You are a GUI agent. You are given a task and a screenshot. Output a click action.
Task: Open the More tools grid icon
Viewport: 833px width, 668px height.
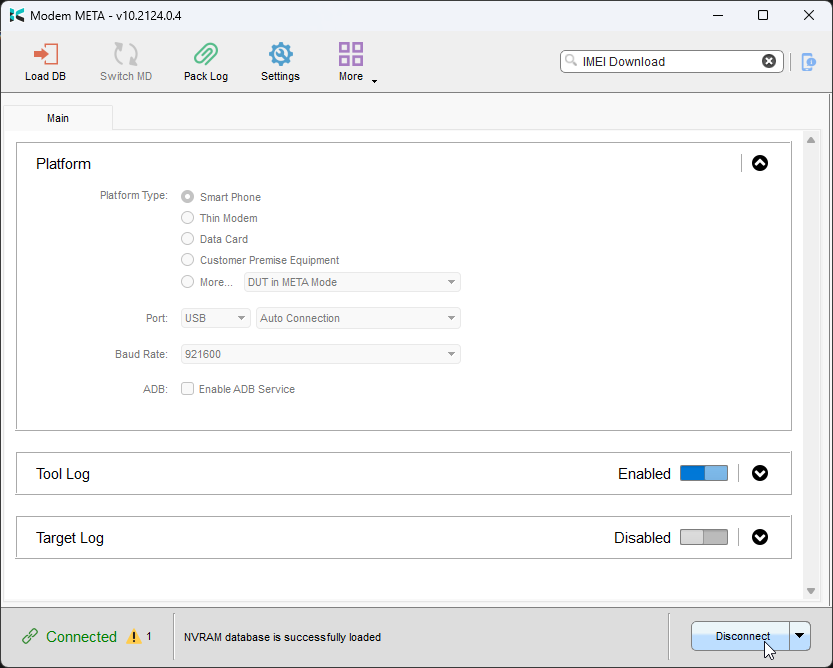351,55
